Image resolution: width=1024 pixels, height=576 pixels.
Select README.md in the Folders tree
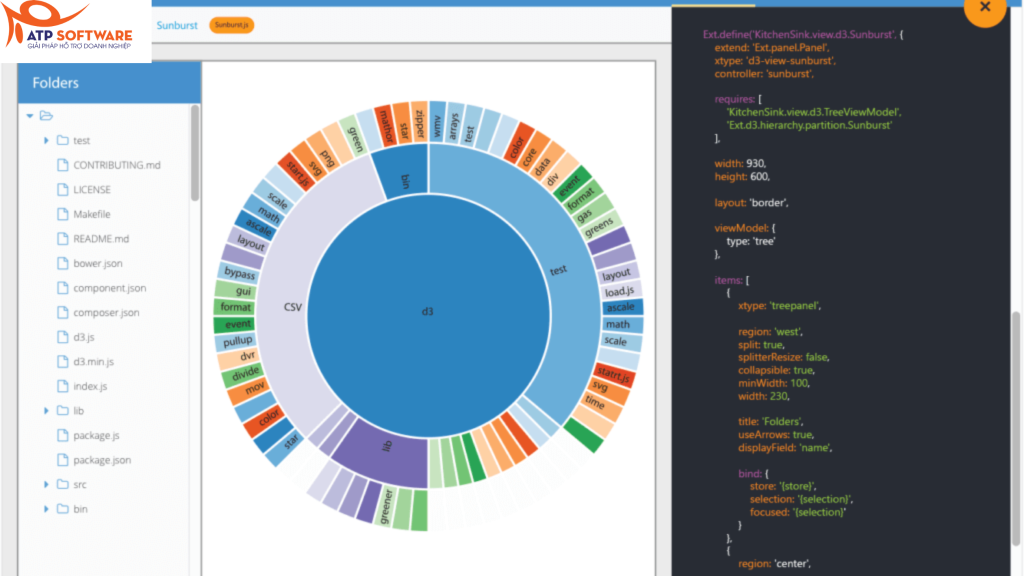pyautogui.click(x=101, y=239)
